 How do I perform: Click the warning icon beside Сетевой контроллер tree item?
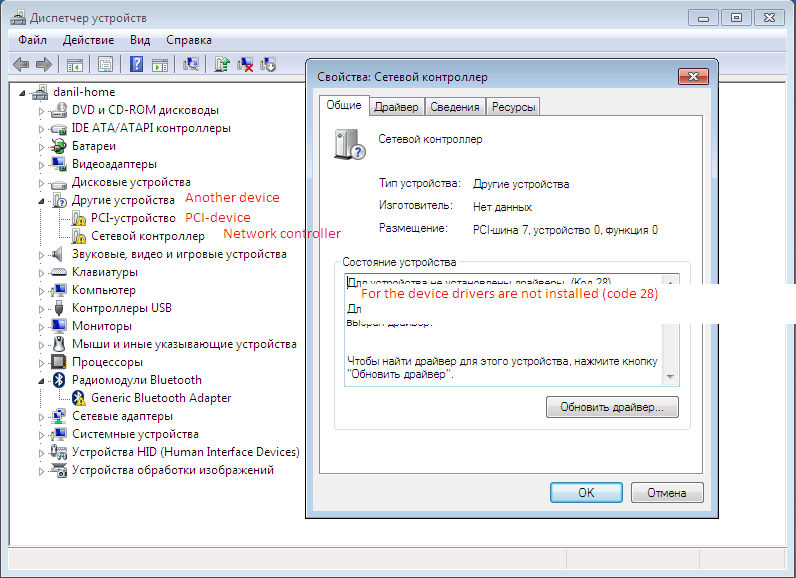(x=78, y=236)
